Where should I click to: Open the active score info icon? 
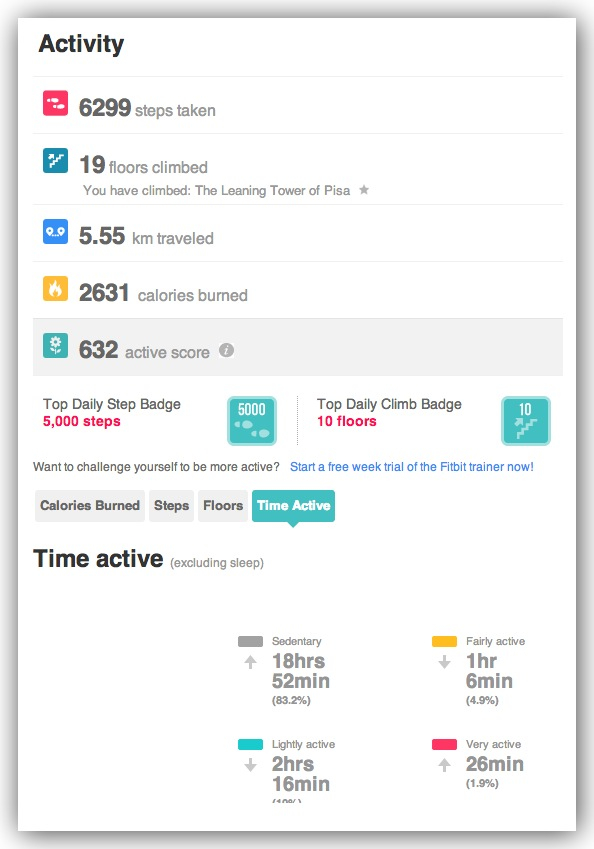pos(226,350)
